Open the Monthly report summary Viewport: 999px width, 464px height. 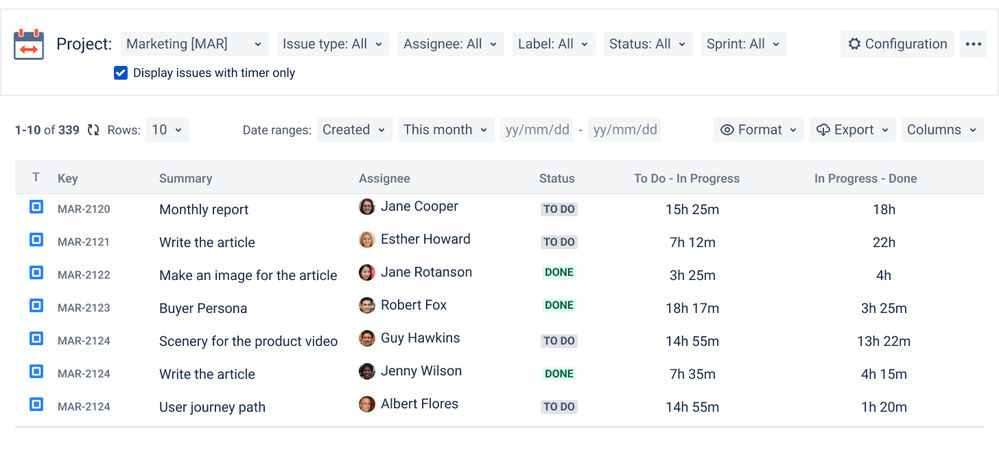coord(204,210)
